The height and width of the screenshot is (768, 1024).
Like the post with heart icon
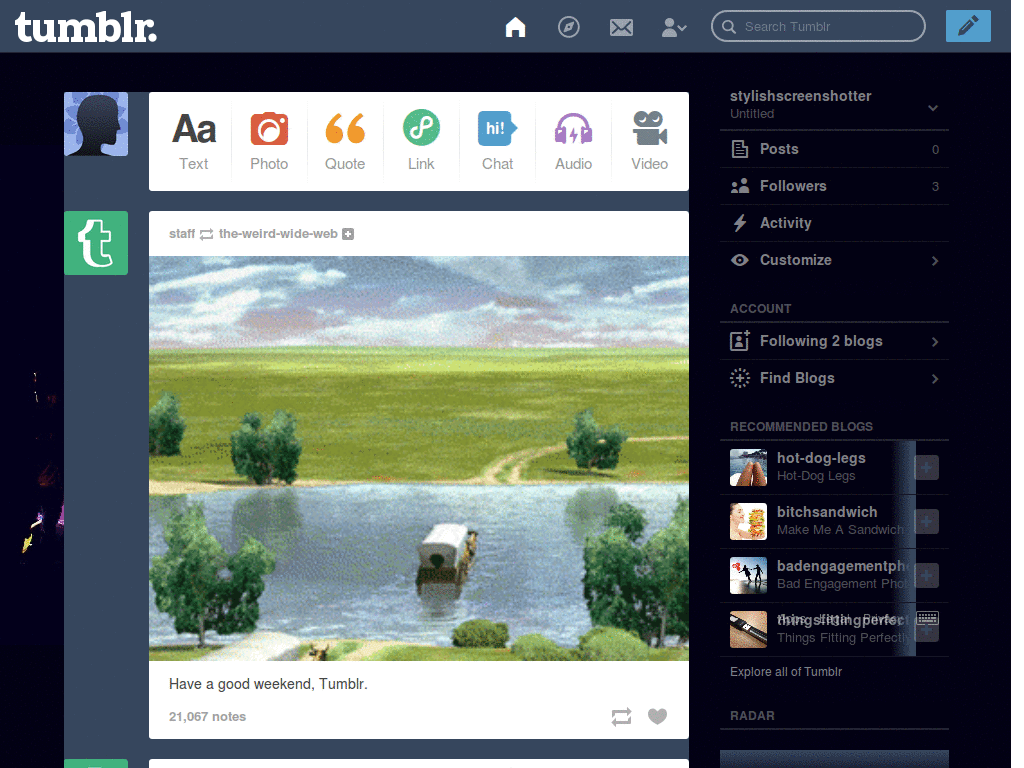[x=658, y=716]
